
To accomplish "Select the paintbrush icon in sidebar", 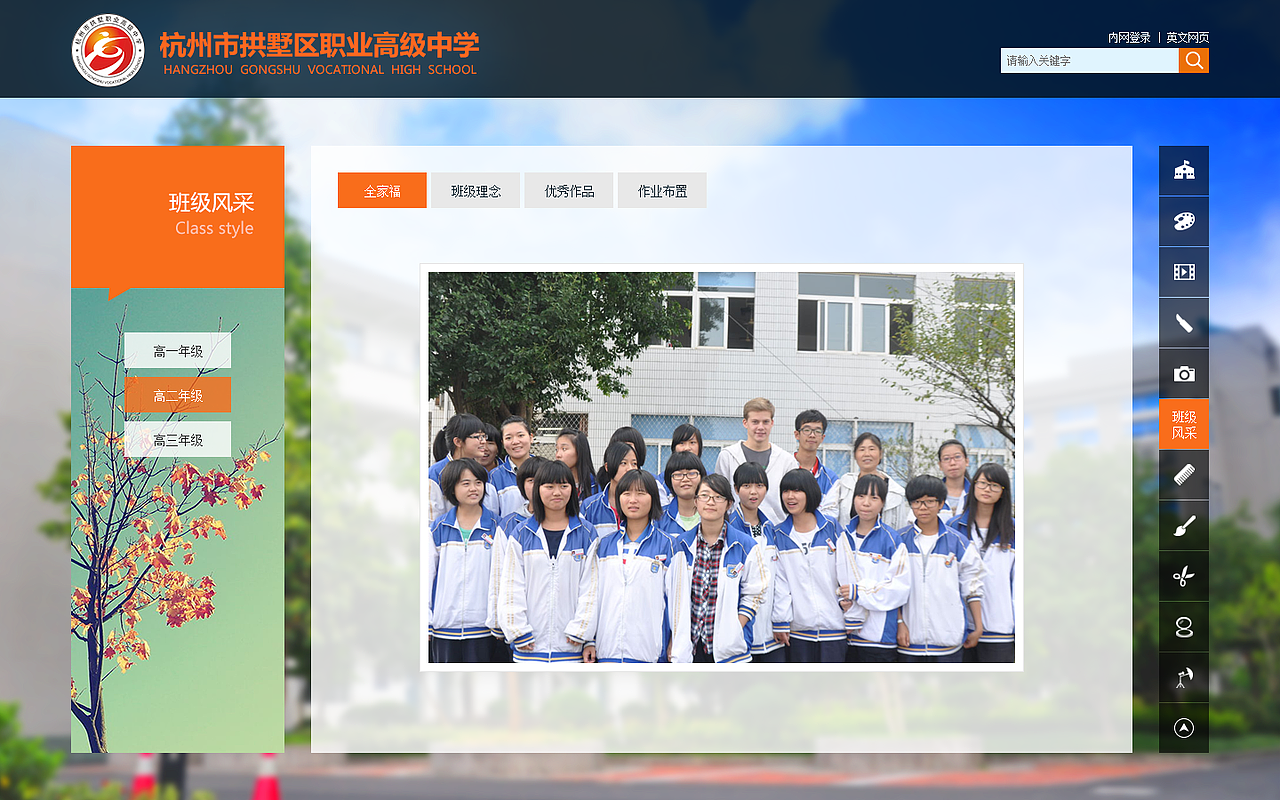I will pyautogui.click(x=1184, y=526).
